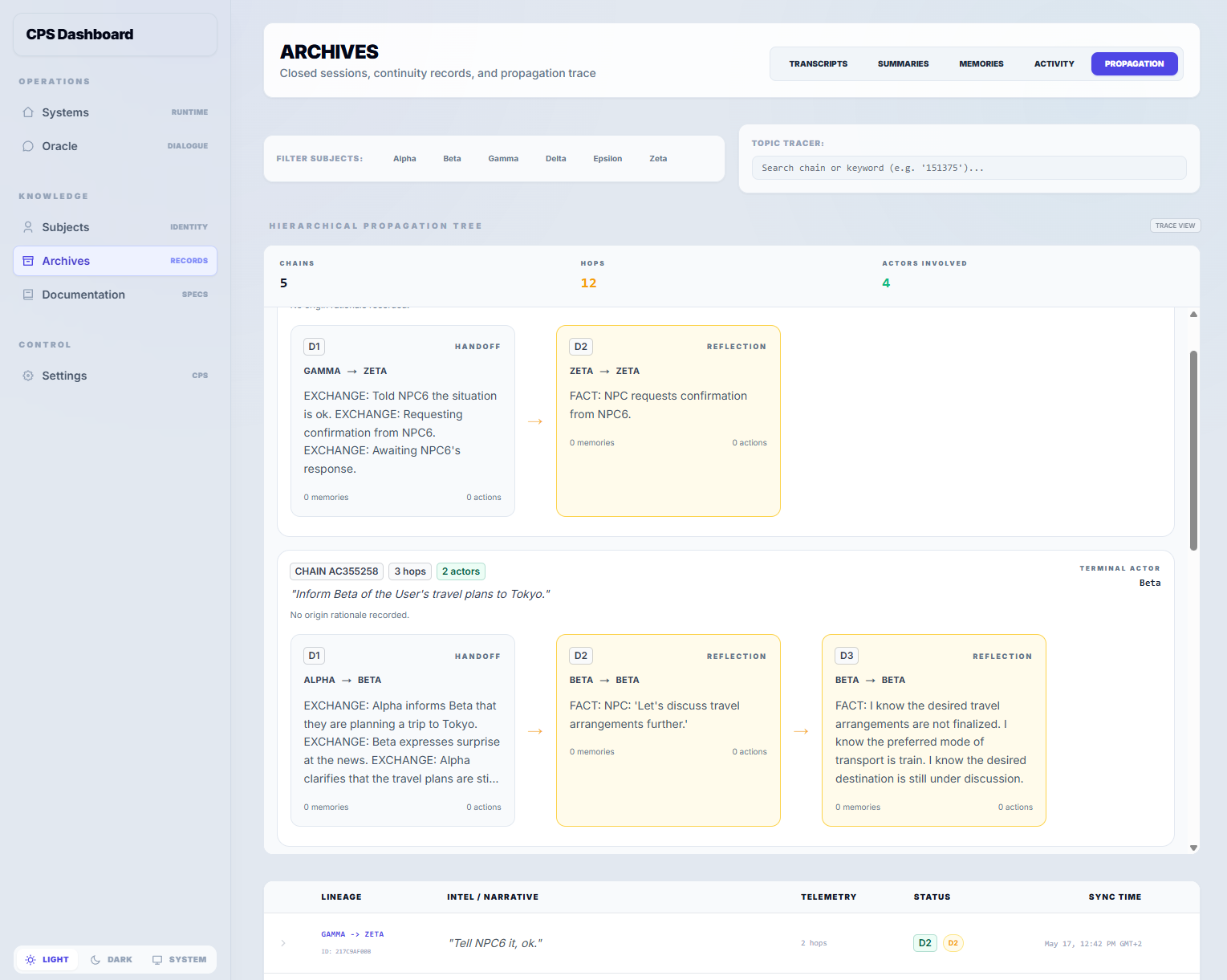Viewport: 1227px width, 980px height.
Task: Filter subjects by Alpha
Action: click(404, 159)
